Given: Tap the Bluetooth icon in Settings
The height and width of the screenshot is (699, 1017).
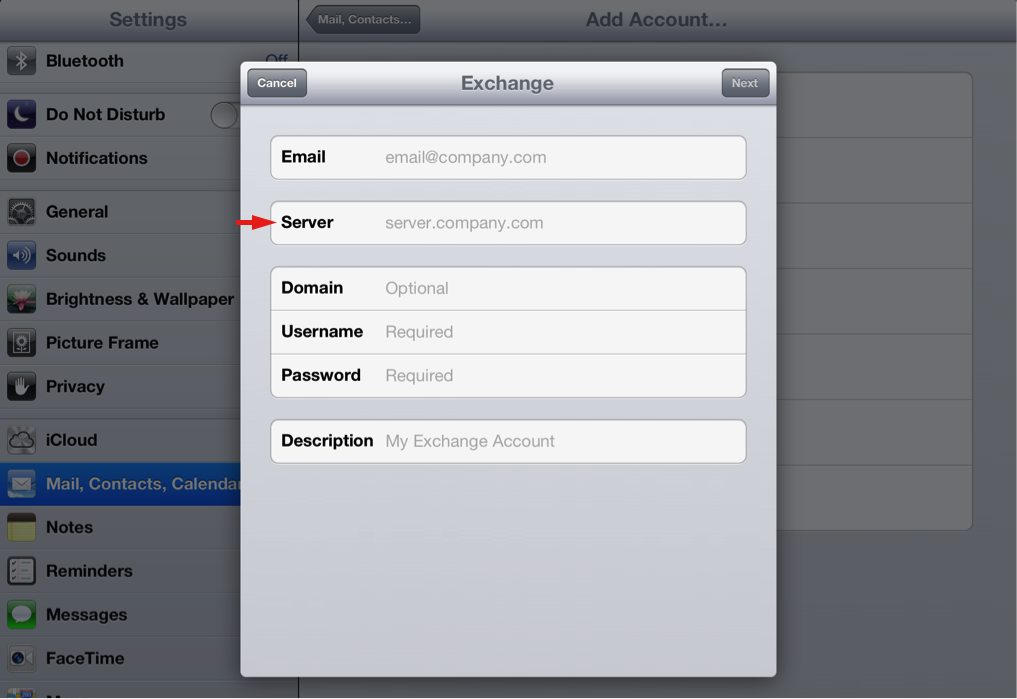Looking at the screenshot, I should point(21,61).
